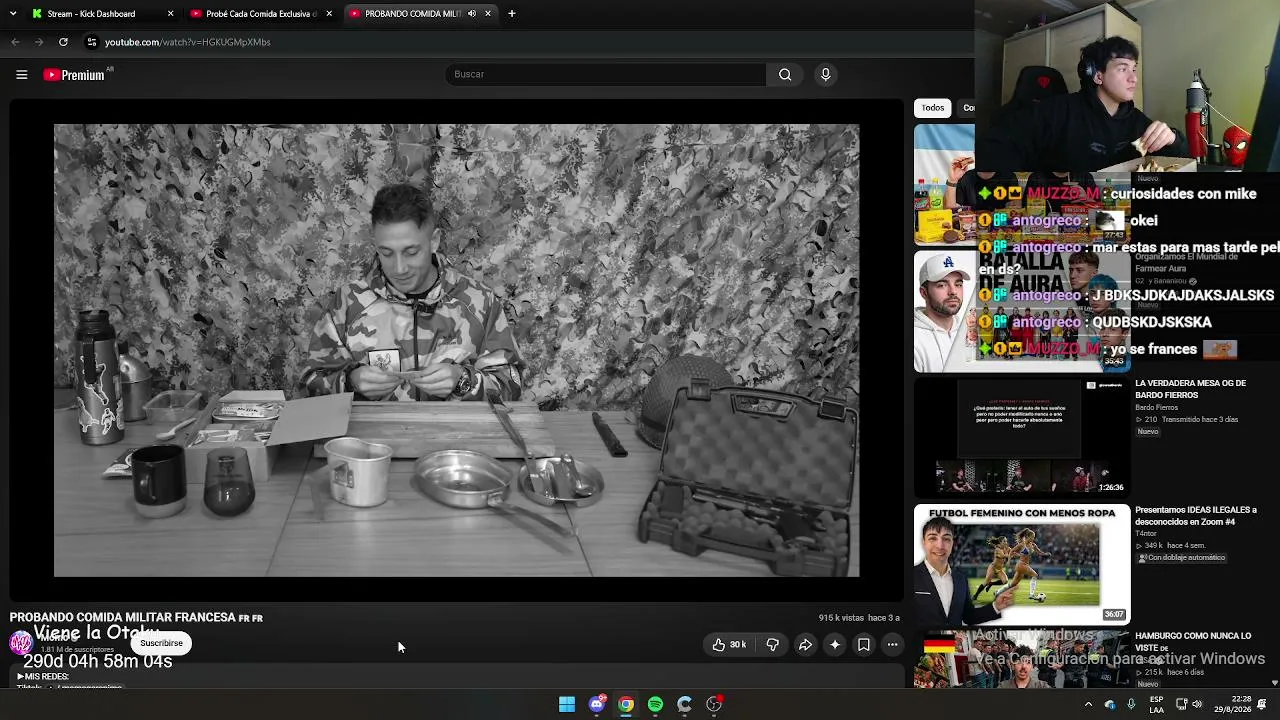Open the Batalla de Aura video thumbnail
The width and height of the screenshot is (1280, 720).
click(1022, 311)
